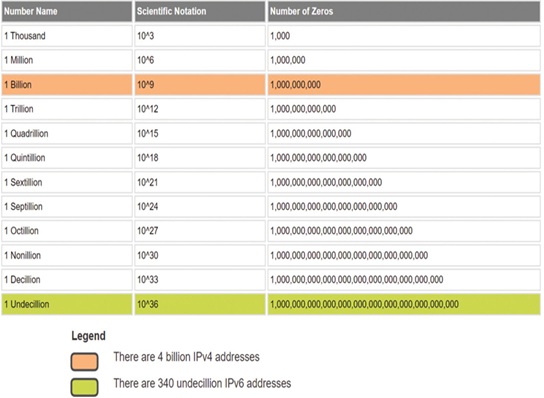This screenshot has width=544, height=398.
Task: Click the 1 Octillion cell
Action: tap(67, 231)
